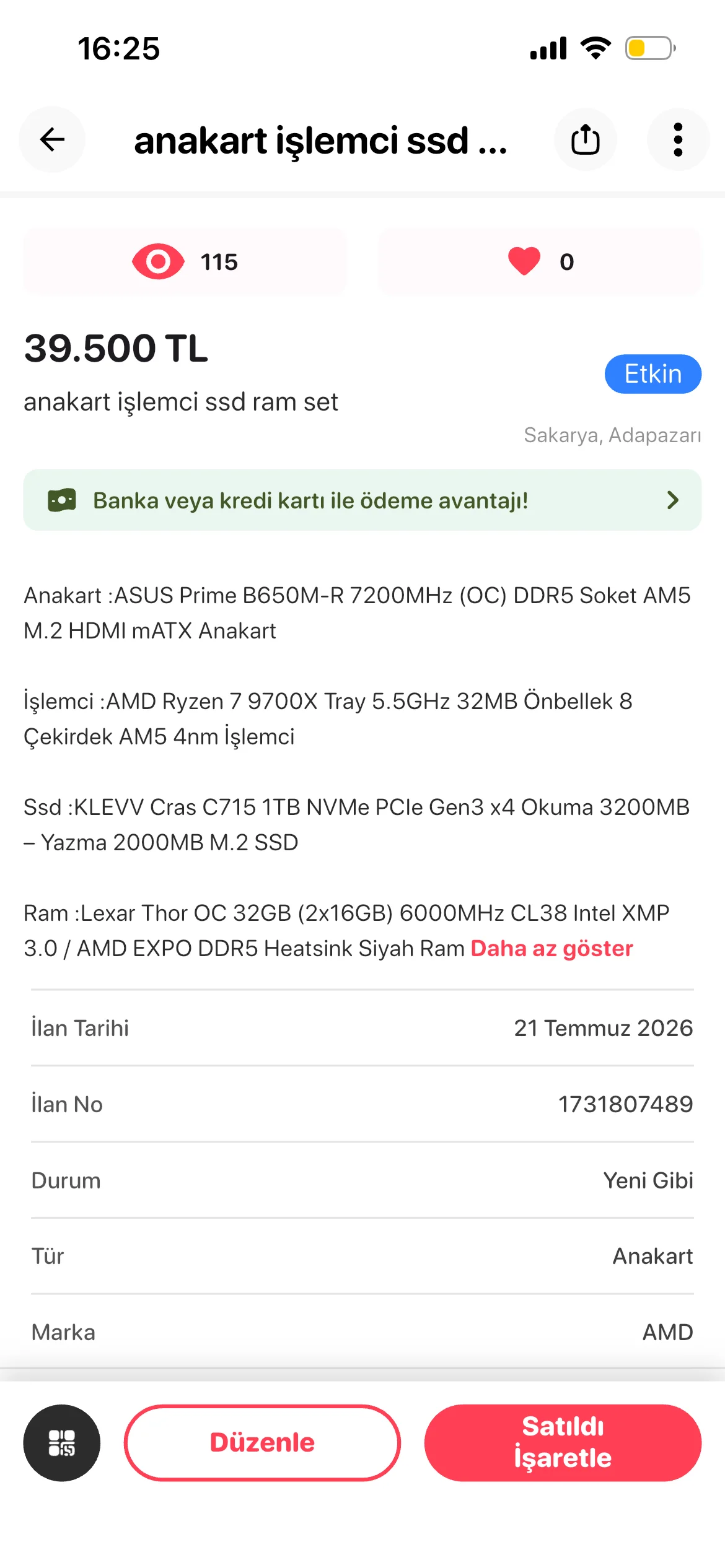725x1568 pixels.
Task: Click the Düzenle button
Action: pos(262,1443)
